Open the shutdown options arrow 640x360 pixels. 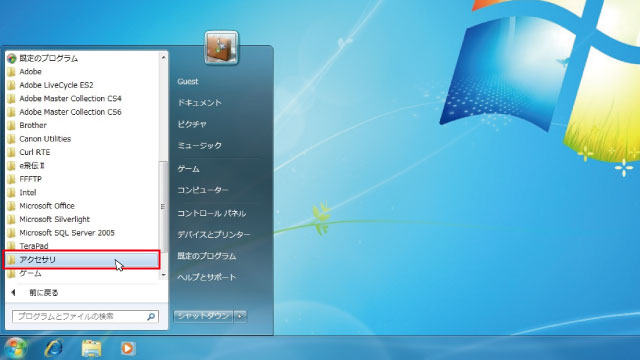pos(240,316)
